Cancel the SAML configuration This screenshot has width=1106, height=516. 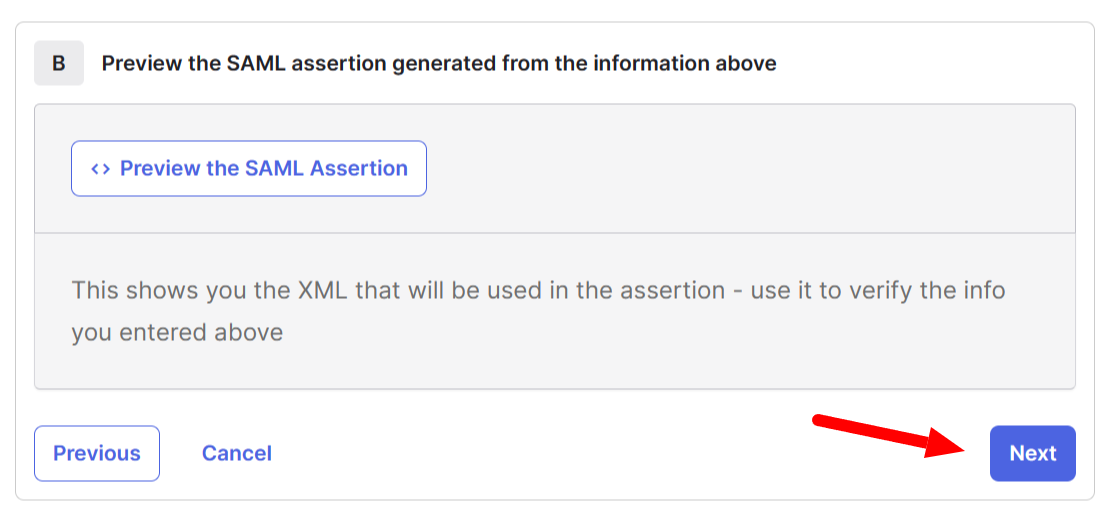pos(237,453)
